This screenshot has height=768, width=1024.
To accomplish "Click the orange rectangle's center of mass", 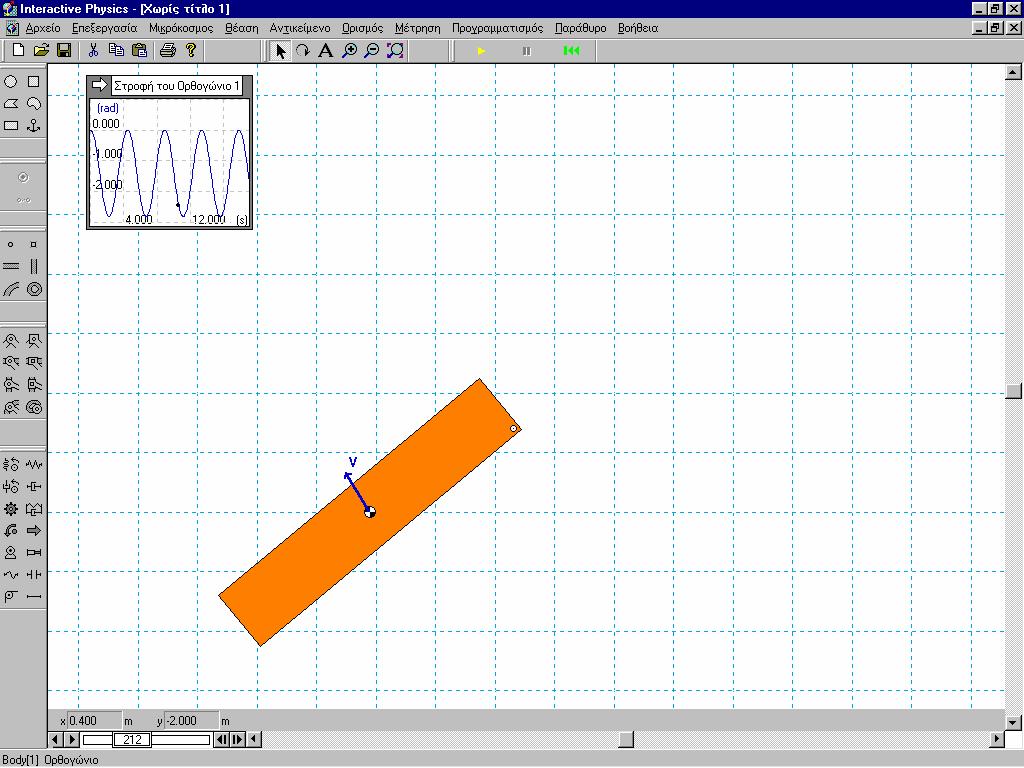I will pos(370,512).
